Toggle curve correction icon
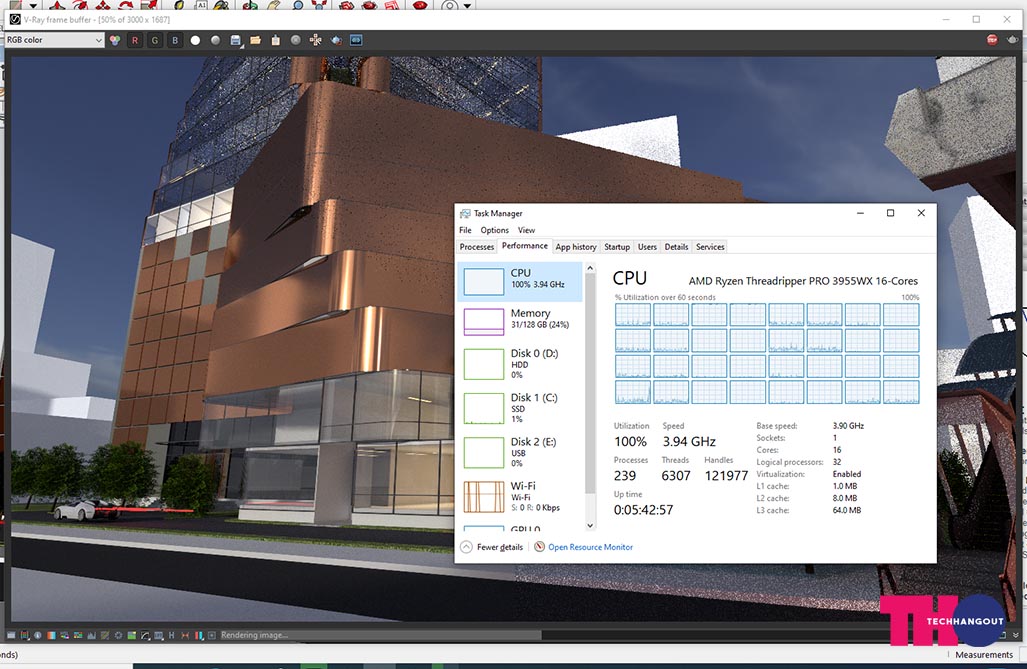This screenshot has height=669, width=1027. coord(105,636)
